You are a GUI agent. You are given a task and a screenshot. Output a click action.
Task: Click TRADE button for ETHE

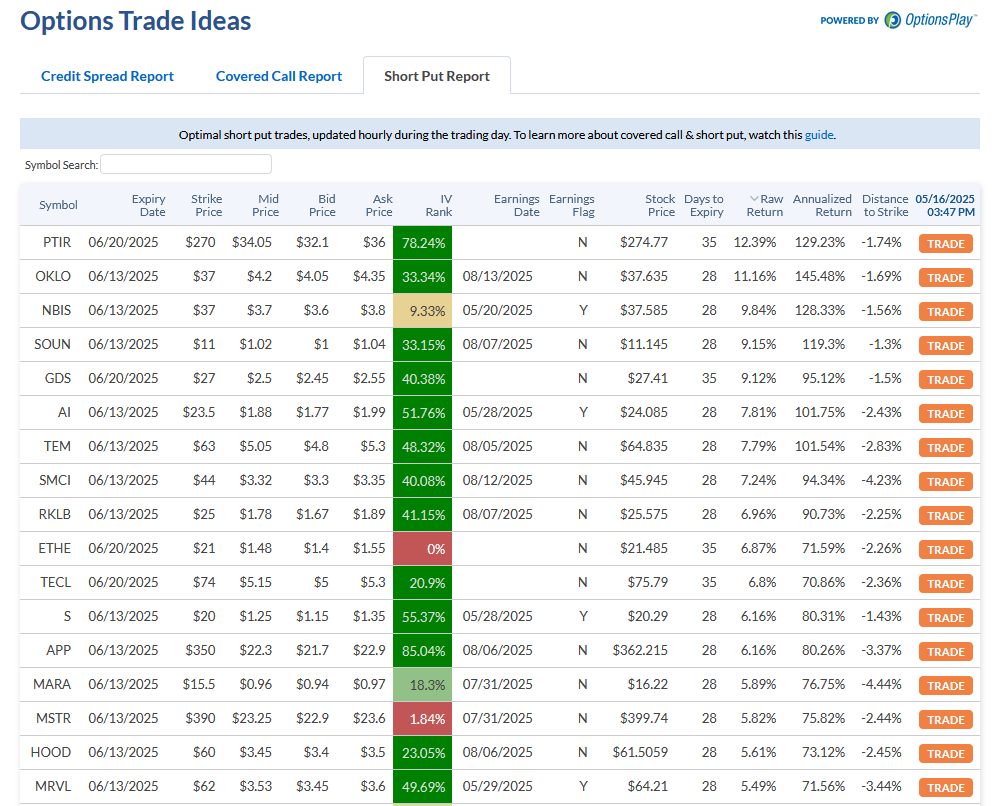[x=946, y=550]
